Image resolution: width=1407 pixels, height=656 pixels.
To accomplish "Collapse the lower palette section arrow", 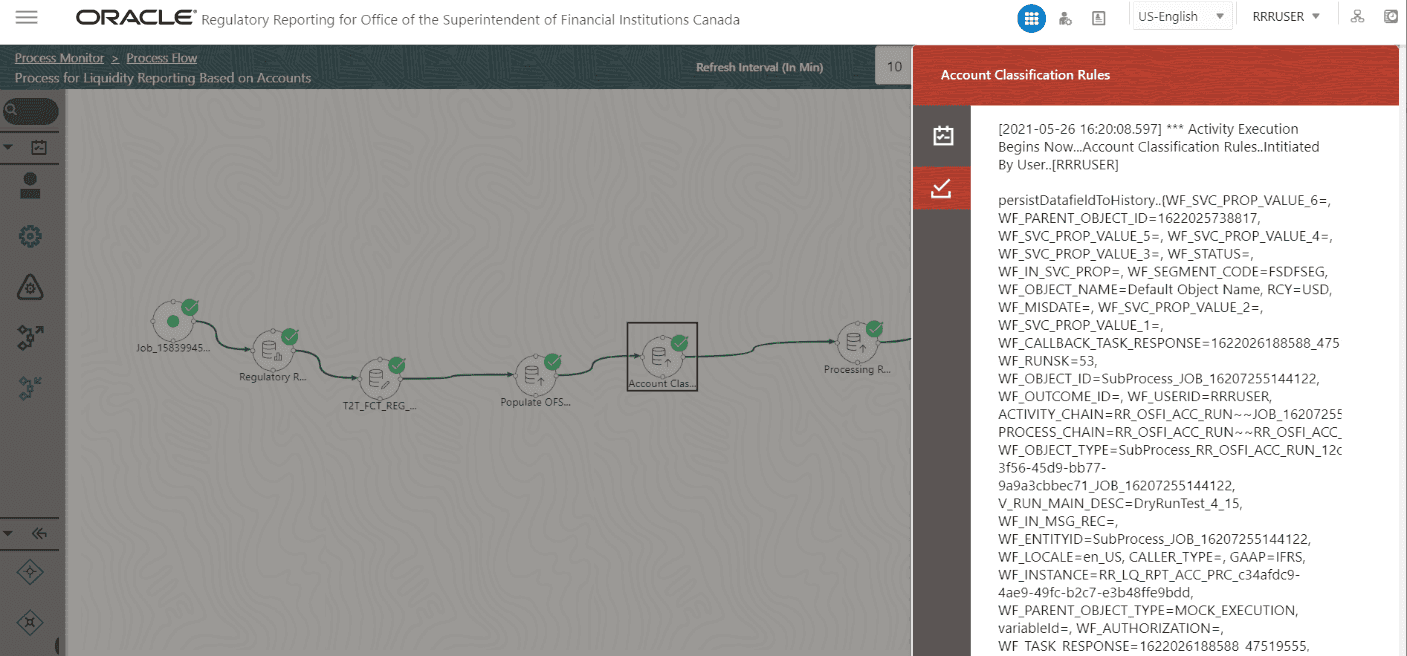I will point(8,533).
